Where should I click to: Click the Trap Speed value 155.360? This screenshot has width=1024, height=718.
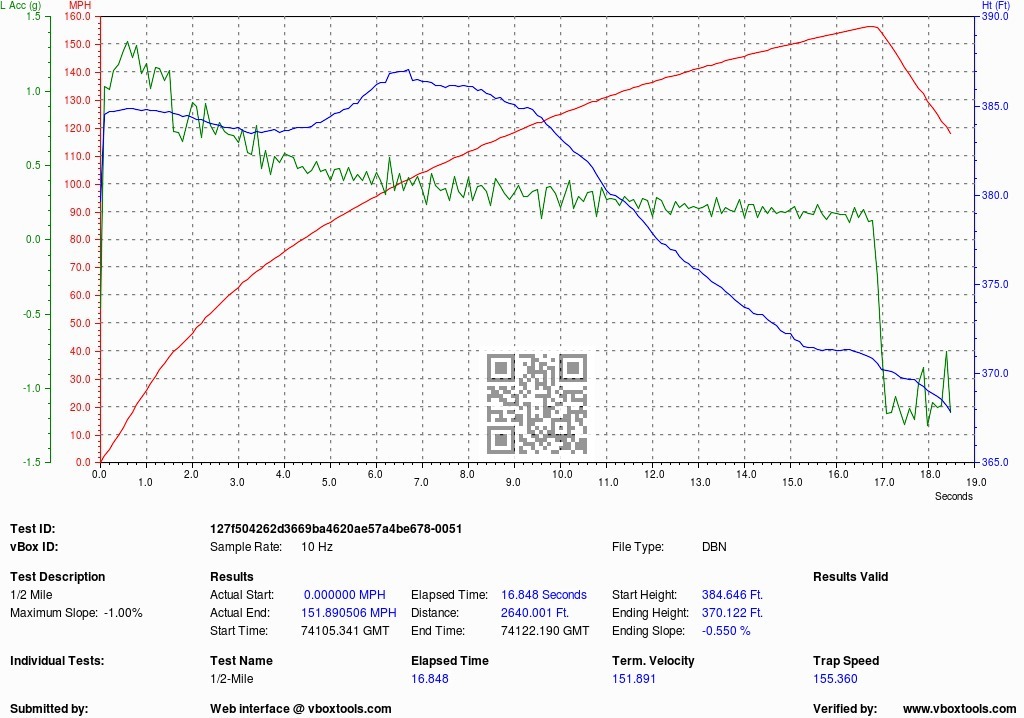pyautogui.click(x=835, y=679)
